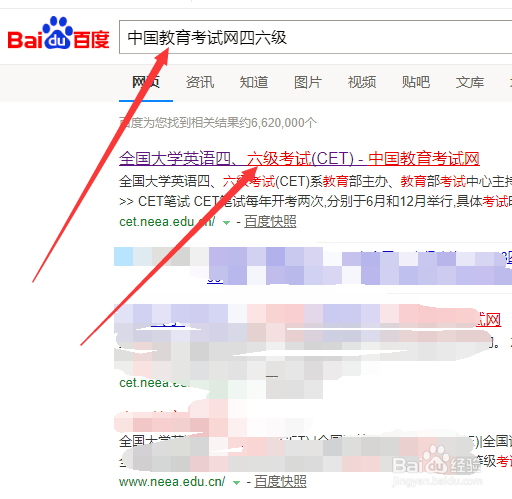Click the search box containing 中国教育考试网四六级
The height and width of the screenshot is (499, 512).
[315, 37]
